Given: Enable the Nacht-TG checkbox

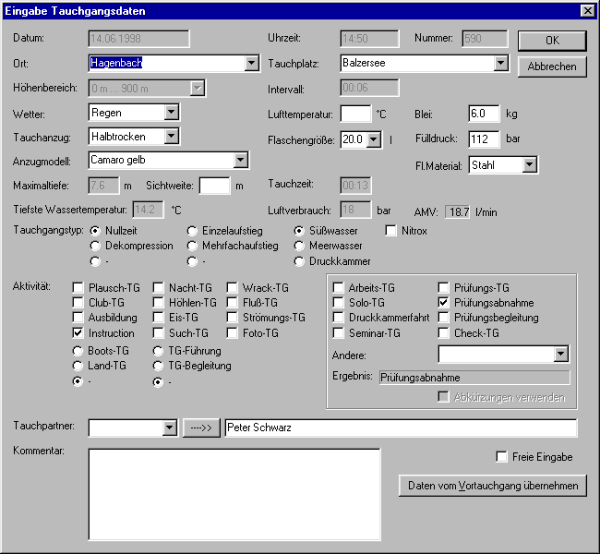Looking at the screenshot, I should [159, 288].
